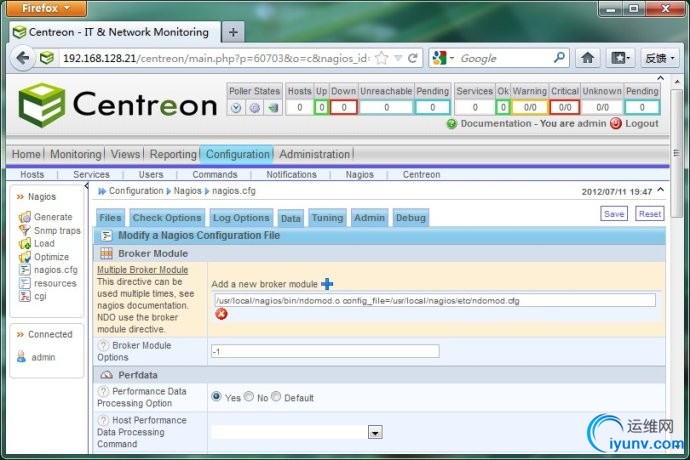Open the Views menu
The image size is (690, 460).
click(125, 154)
